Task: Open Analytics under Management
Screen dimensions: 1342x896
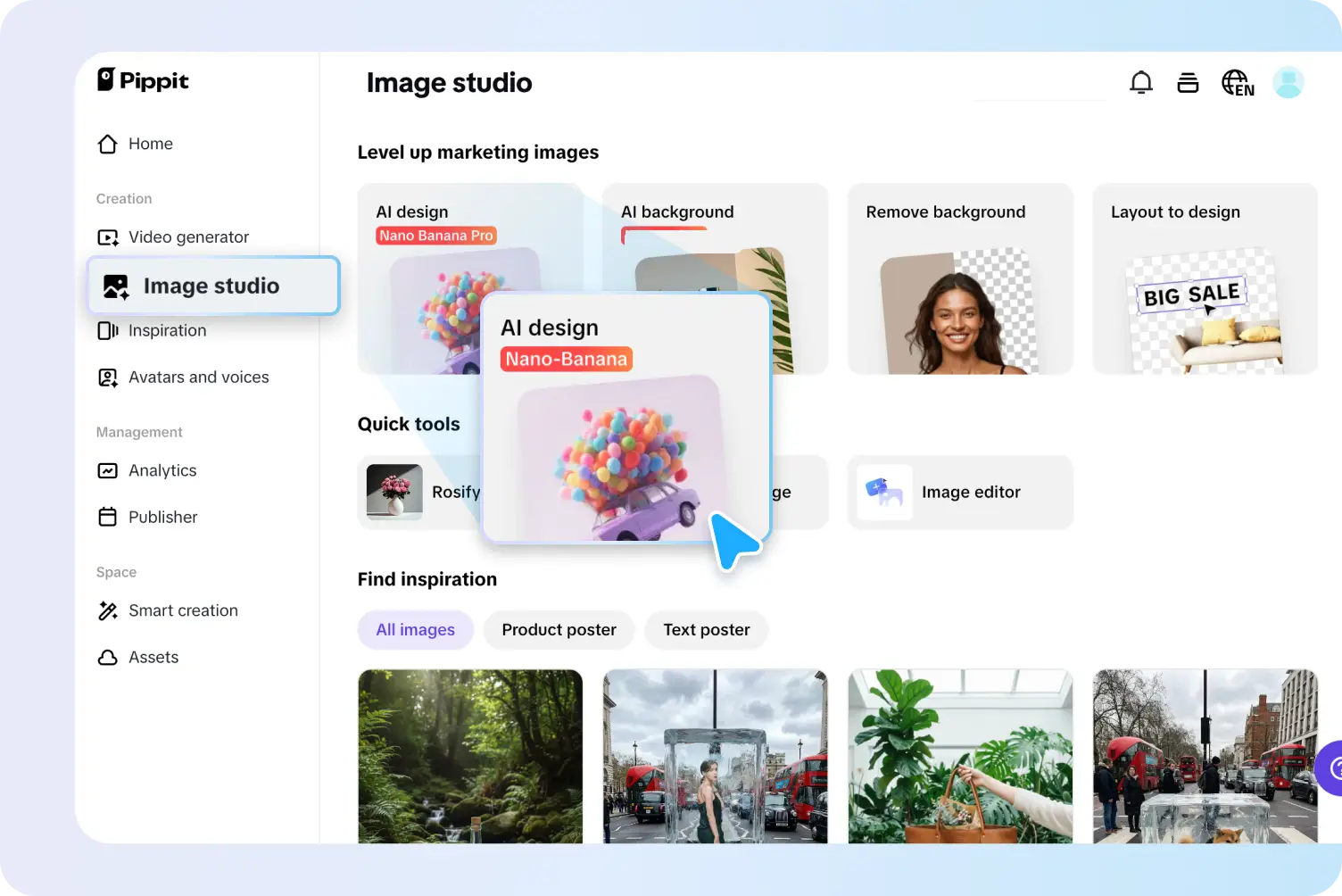Action: [162, 470]
